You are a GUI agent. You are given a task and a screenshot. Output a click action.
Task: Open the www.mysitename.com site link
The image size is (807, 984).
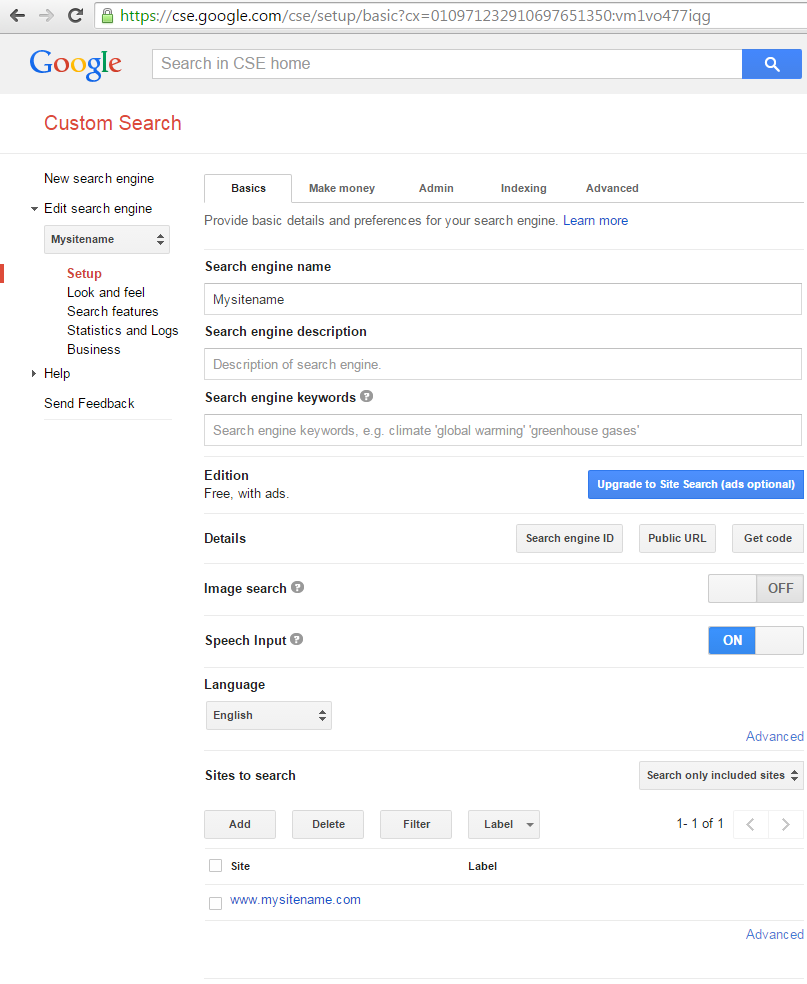point(296,900)
